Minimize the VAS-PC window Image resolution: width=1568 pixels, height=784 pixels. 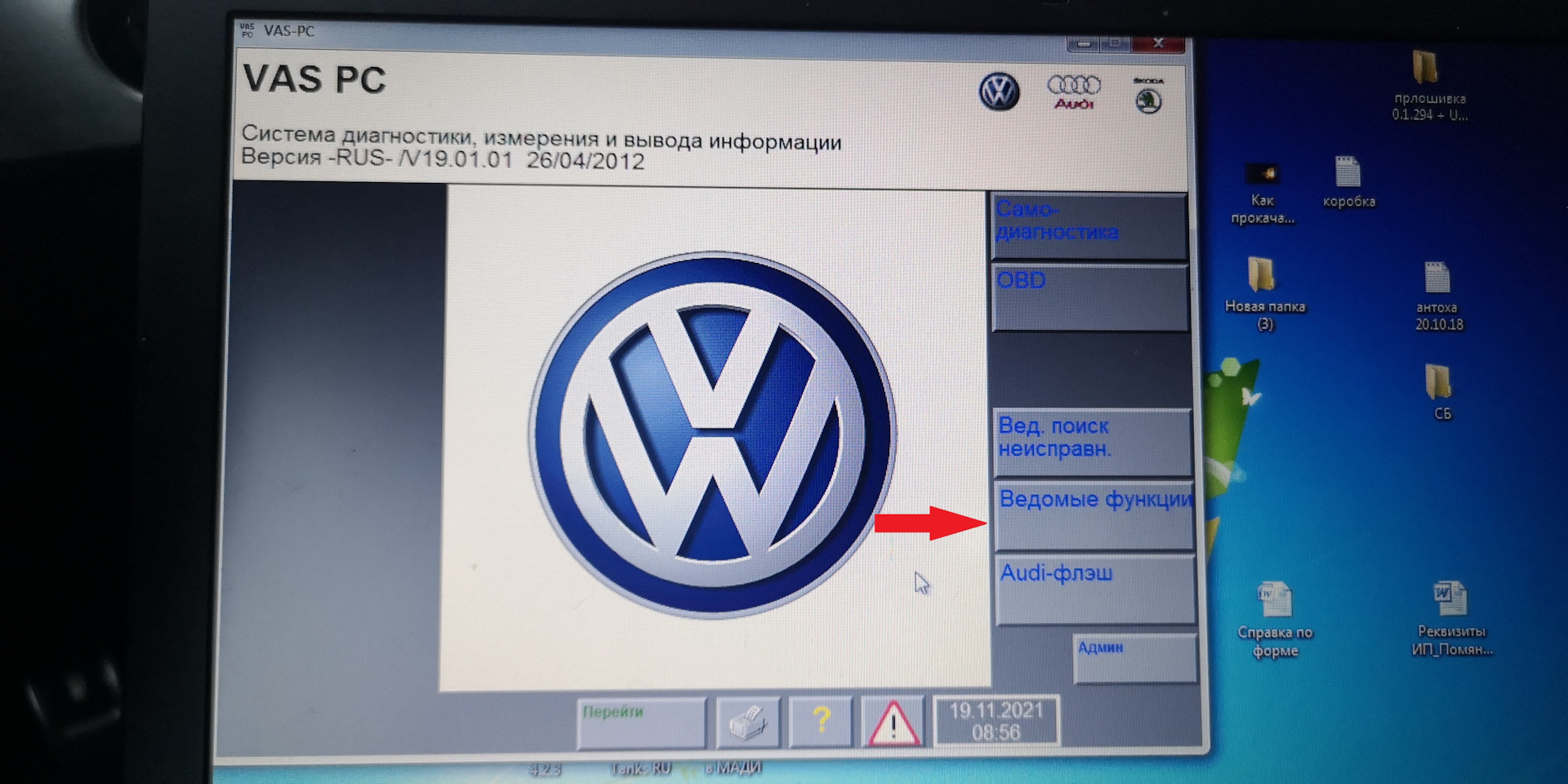tap(1084, 44)
